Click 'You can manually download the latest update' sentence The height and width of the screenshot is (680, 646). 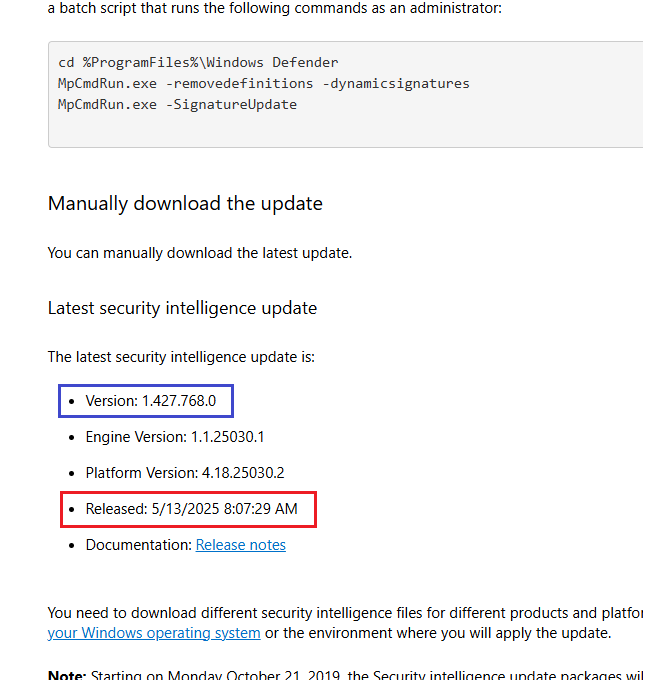click(199, 253)
